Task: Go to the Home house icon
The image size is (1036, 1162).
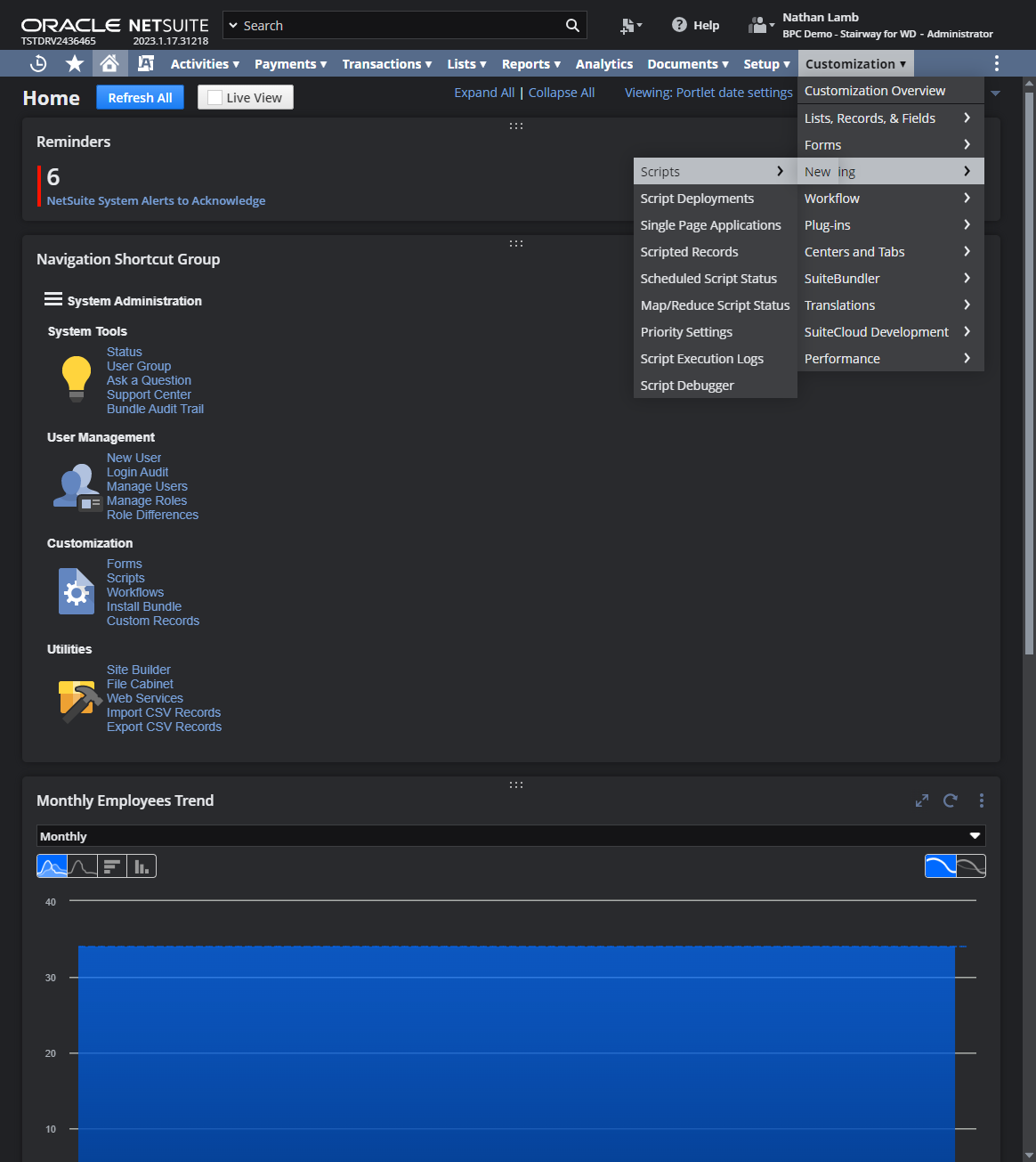Action: point(109,63)
